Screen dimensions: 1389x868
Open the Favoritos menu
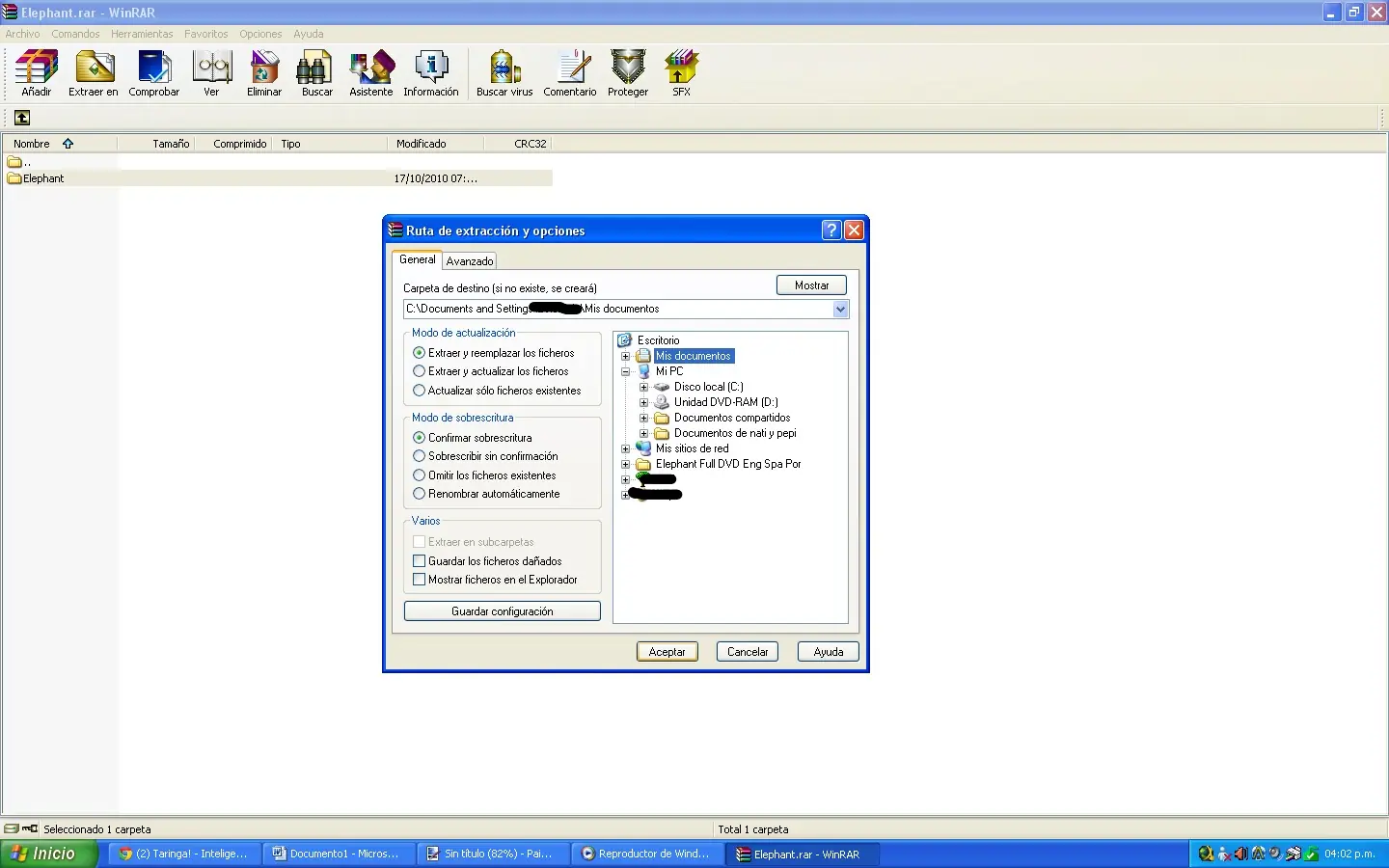[x=206, y=34]
